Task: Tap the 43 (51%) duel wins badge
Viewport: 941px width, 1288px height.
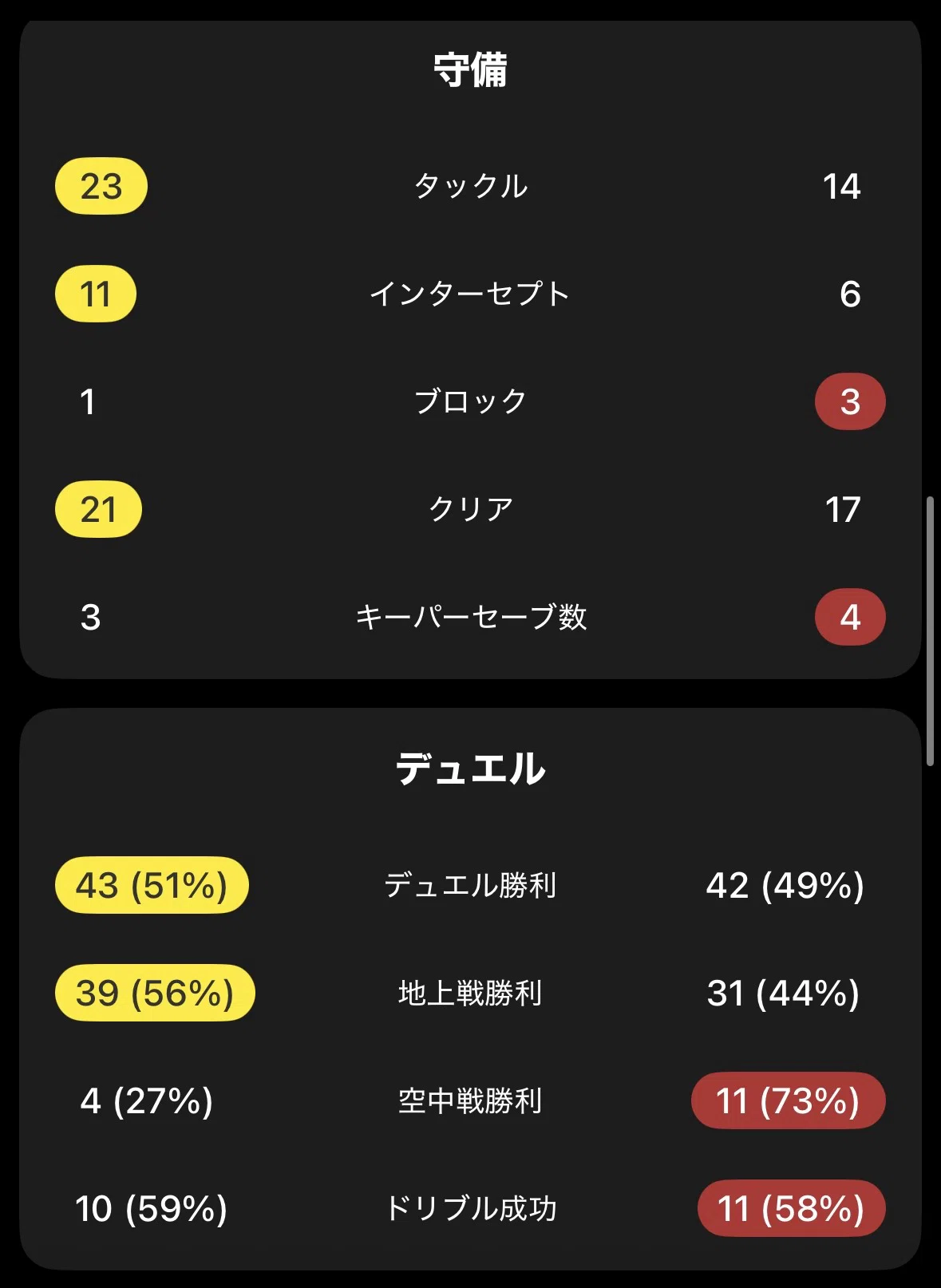Action: click(152, 885)
